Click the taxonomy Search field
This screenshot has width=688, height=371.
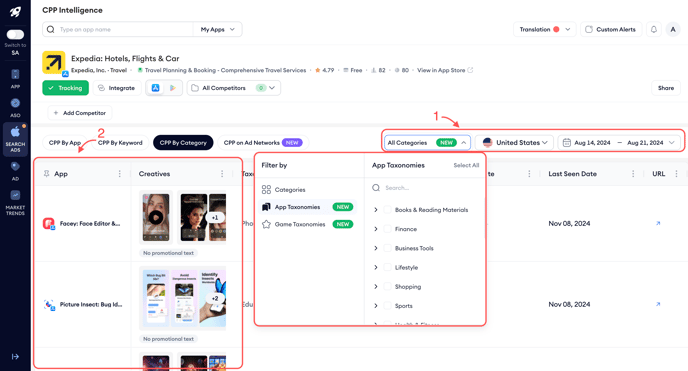425,188
